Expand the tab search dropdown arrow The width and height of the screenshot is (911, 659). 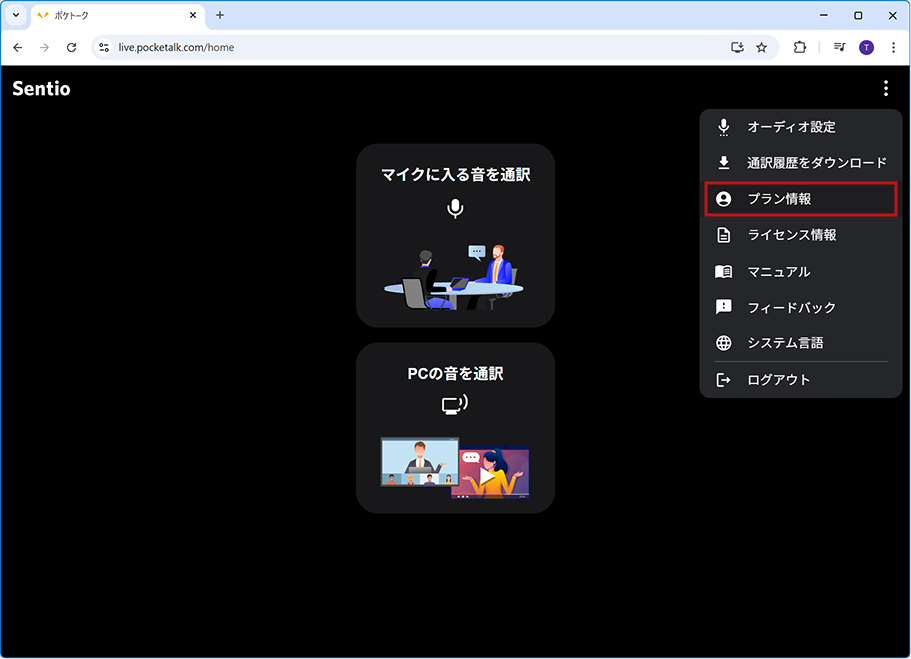coord(16,16)
